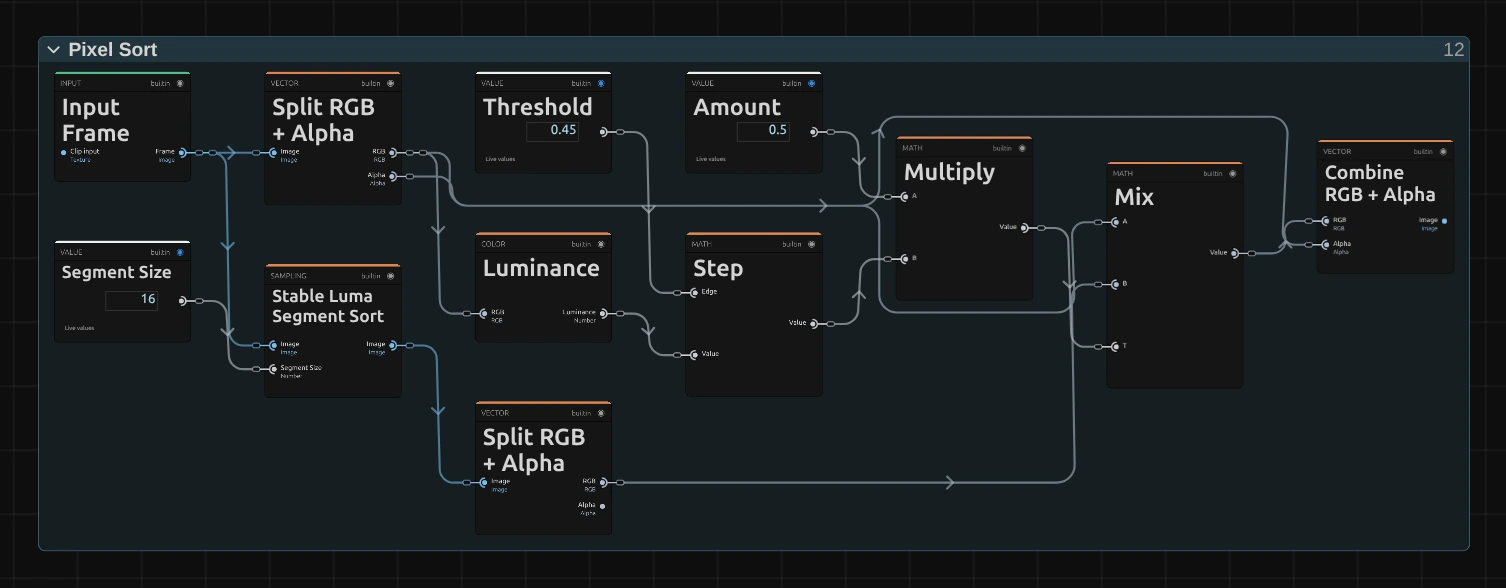This screenshot has height=588, width=1506.
Task: Click the Segment Size node output port
Action: [x=182, y=300]
